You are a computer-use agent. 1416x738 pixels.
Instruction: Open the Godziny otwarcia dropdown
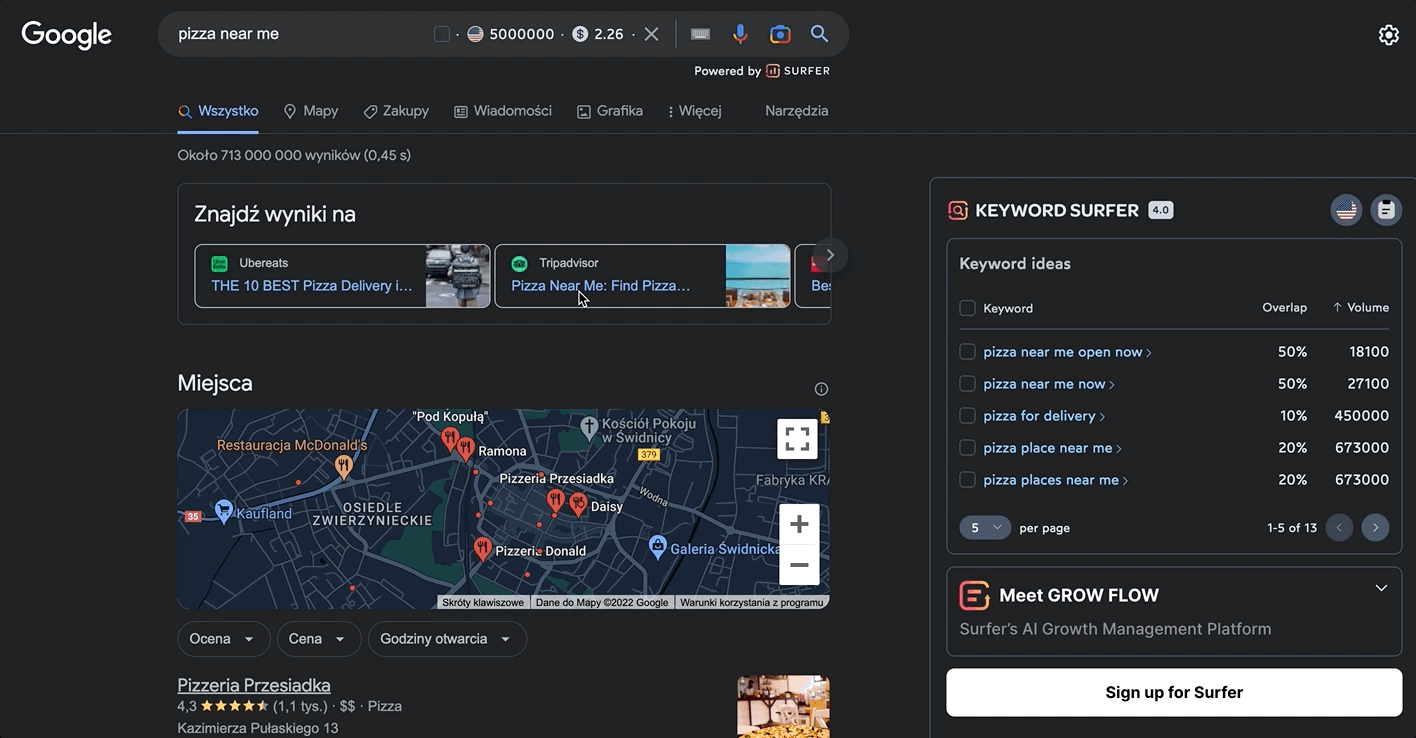click(x=447, y=639)
